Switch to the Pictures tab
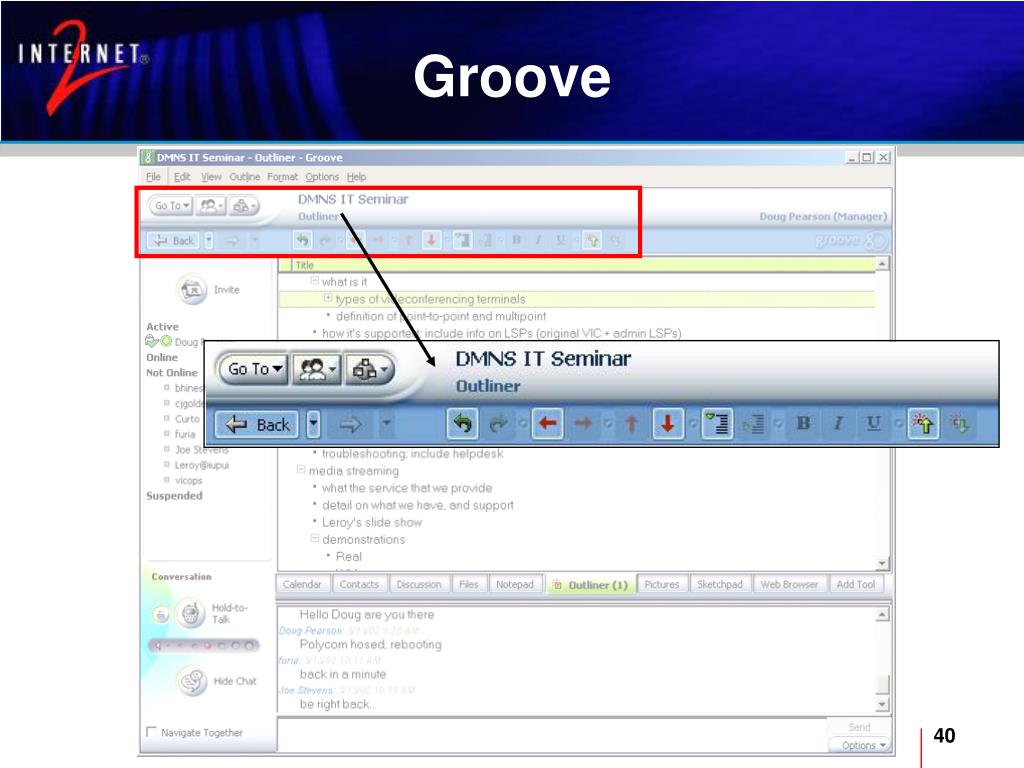Screen dimensions: 1024x768 tap(662, 584)
